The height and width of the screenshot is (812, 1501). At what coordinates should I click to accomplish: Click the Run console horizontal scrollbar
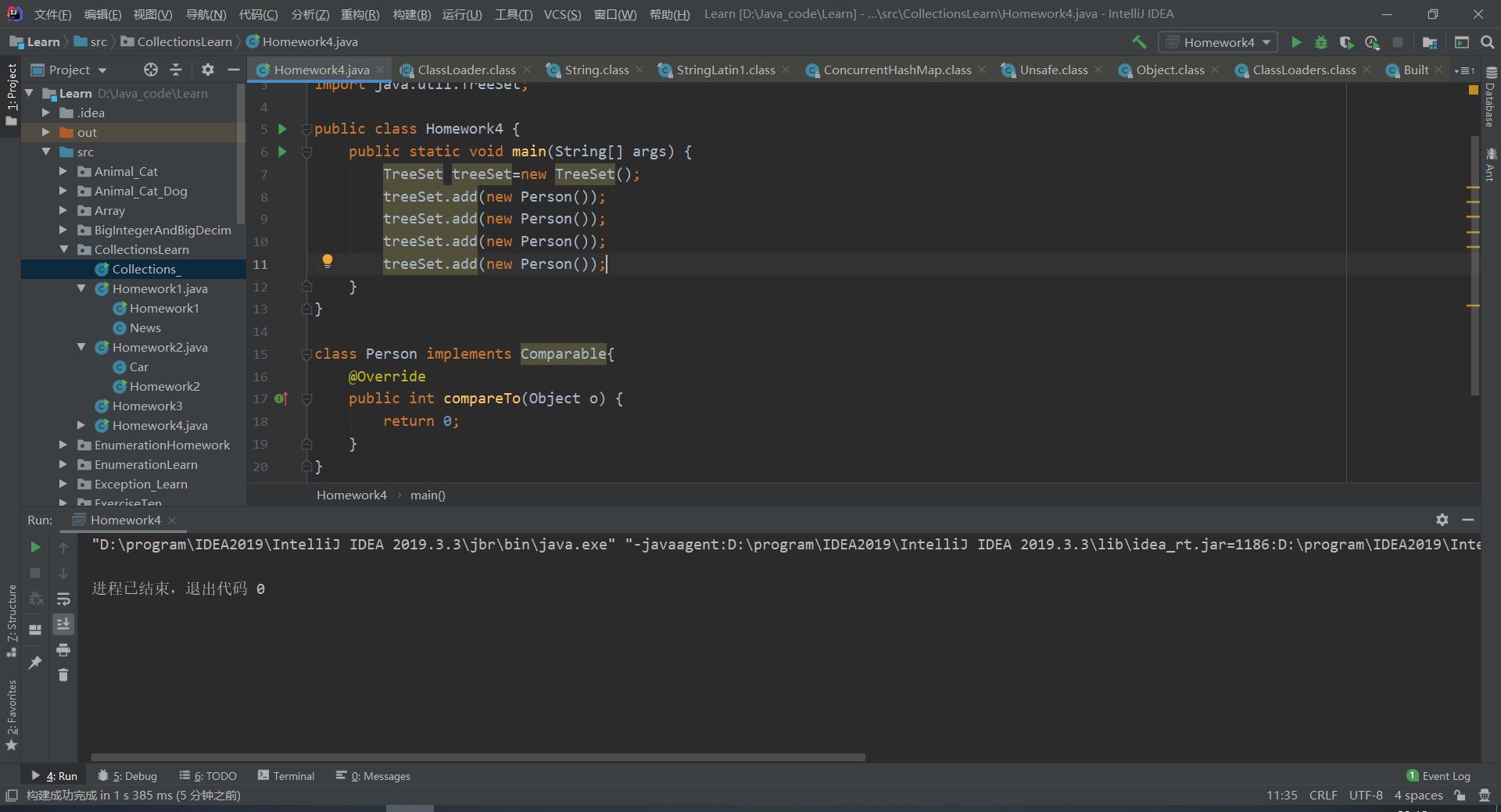click(478, 757)
